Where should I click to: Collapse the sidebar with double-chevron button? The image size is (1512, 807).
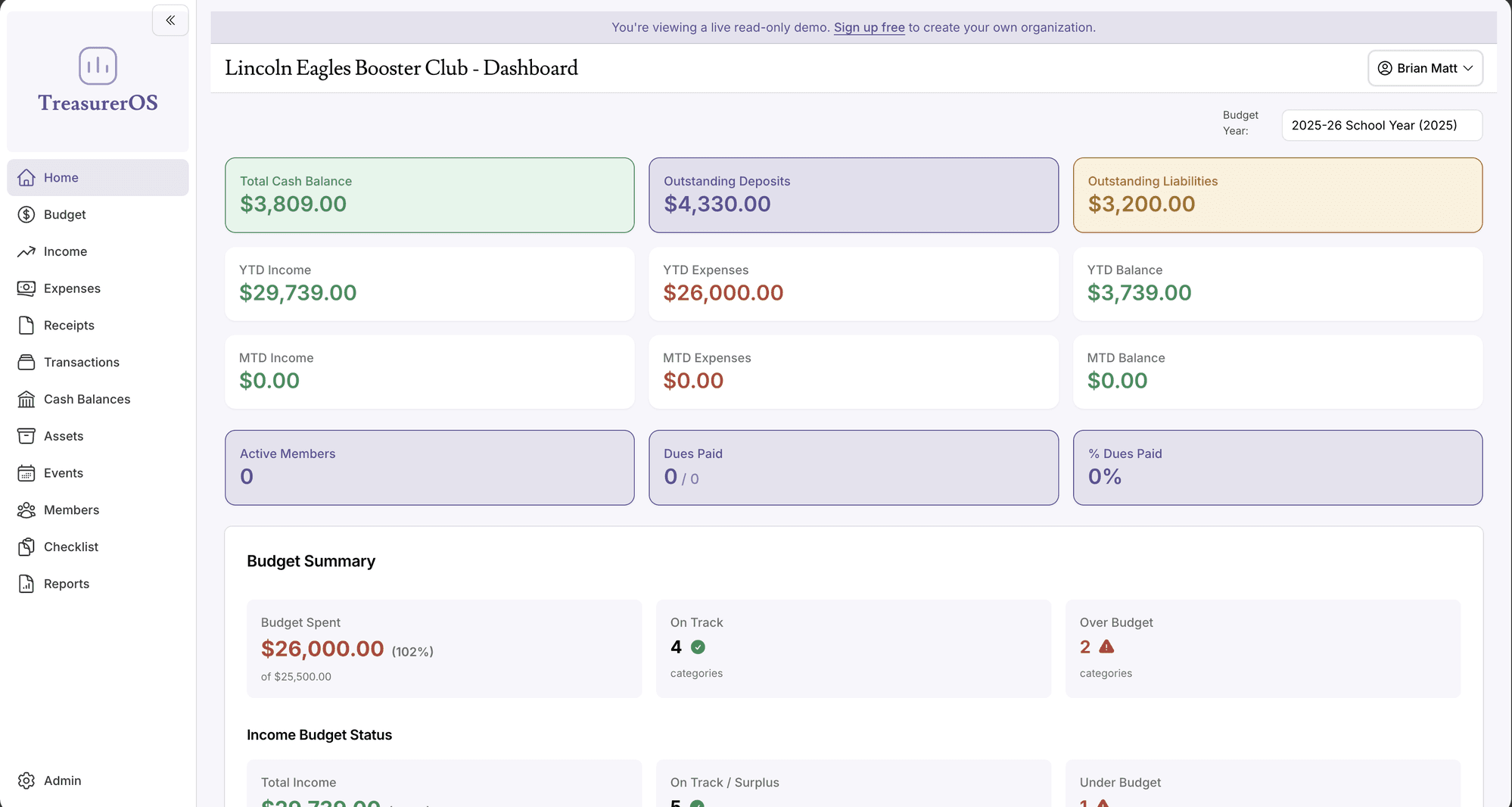pos(170,20)
